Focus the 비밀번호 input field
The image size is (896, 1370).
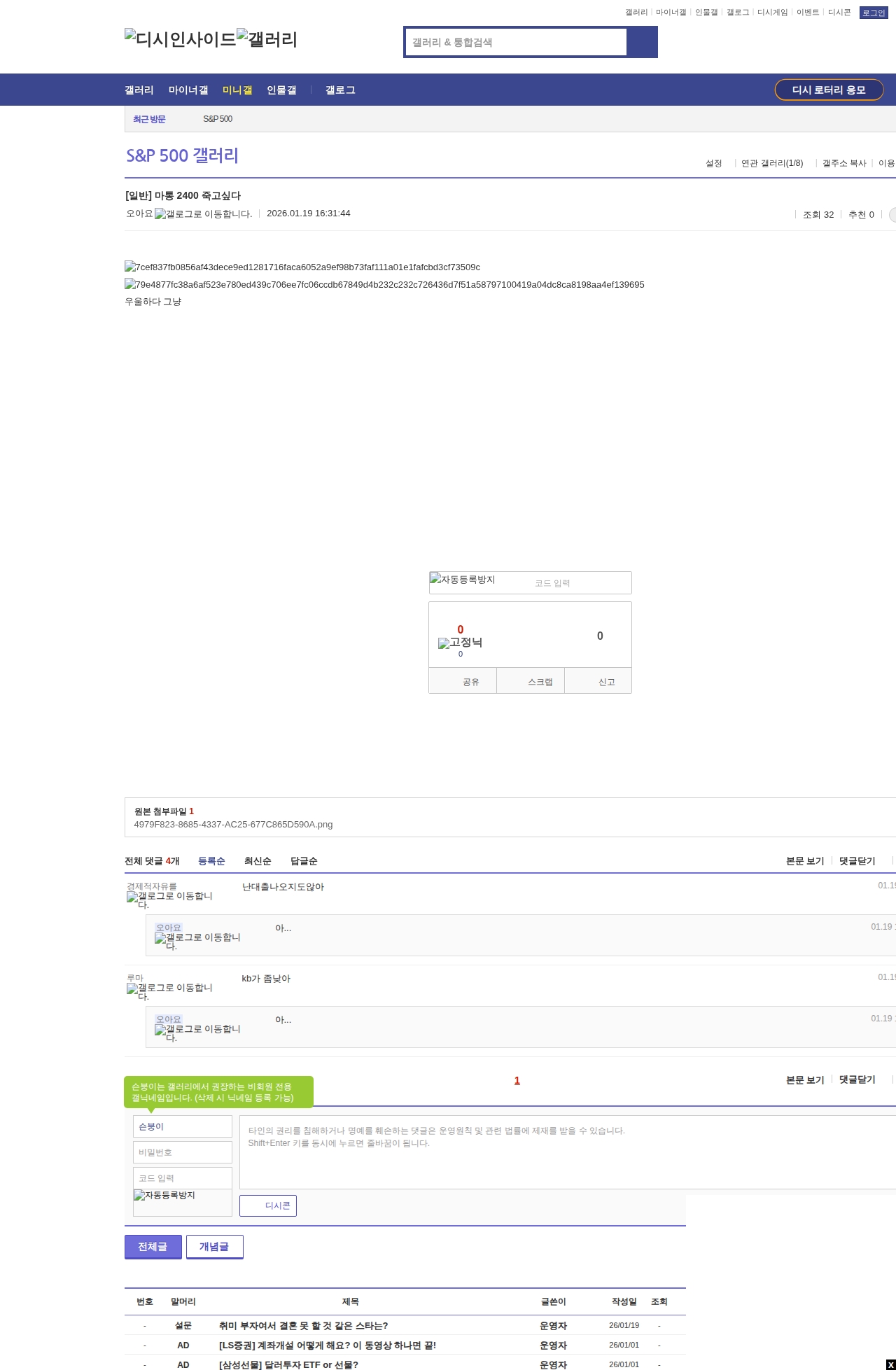(x=182, y=1152)
